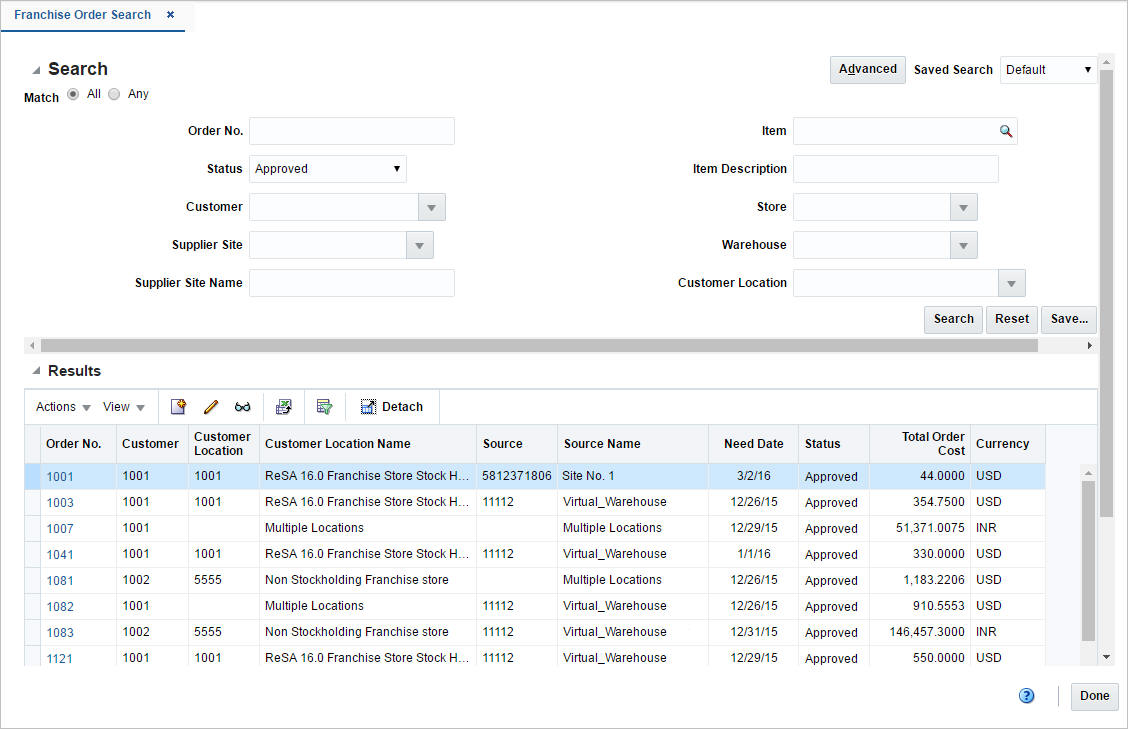Click the Currency column header

1007,444
